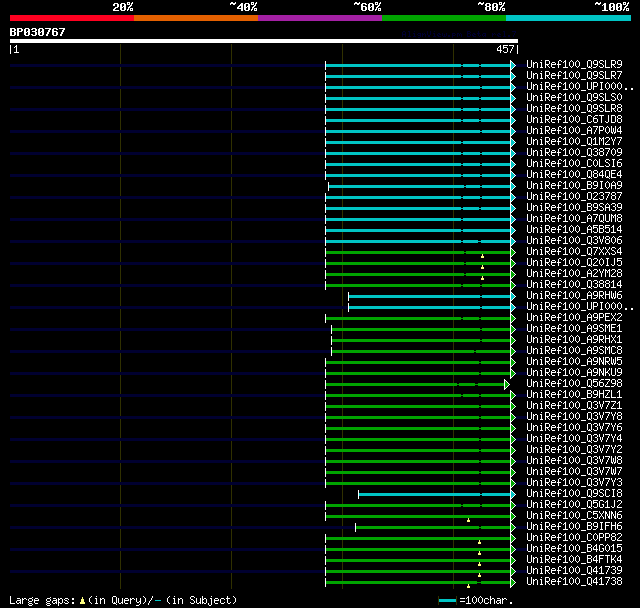This screenshot has height=608, width=640.
Task: Click the white query sequence bar
Action: (264, 41)
